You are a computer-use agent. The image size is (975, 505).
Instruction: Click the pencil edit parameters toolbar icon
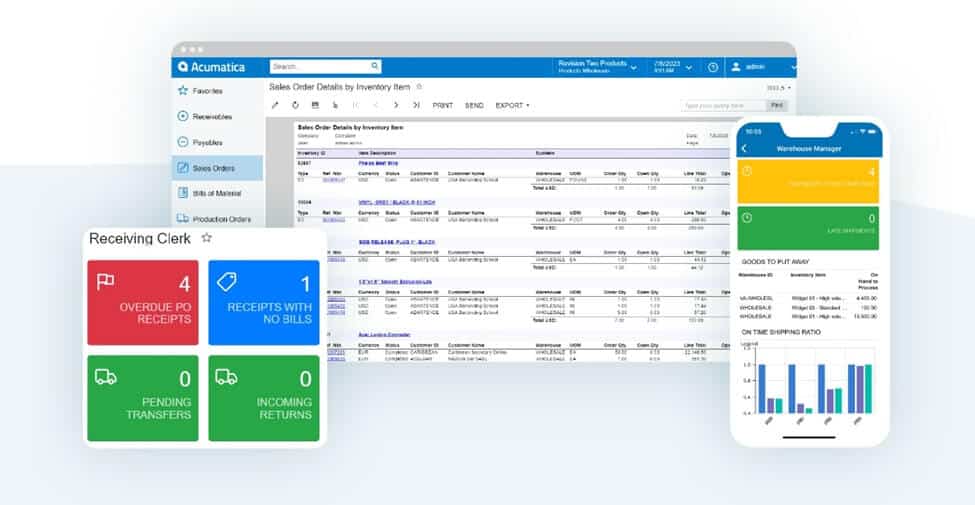point(275,105)
